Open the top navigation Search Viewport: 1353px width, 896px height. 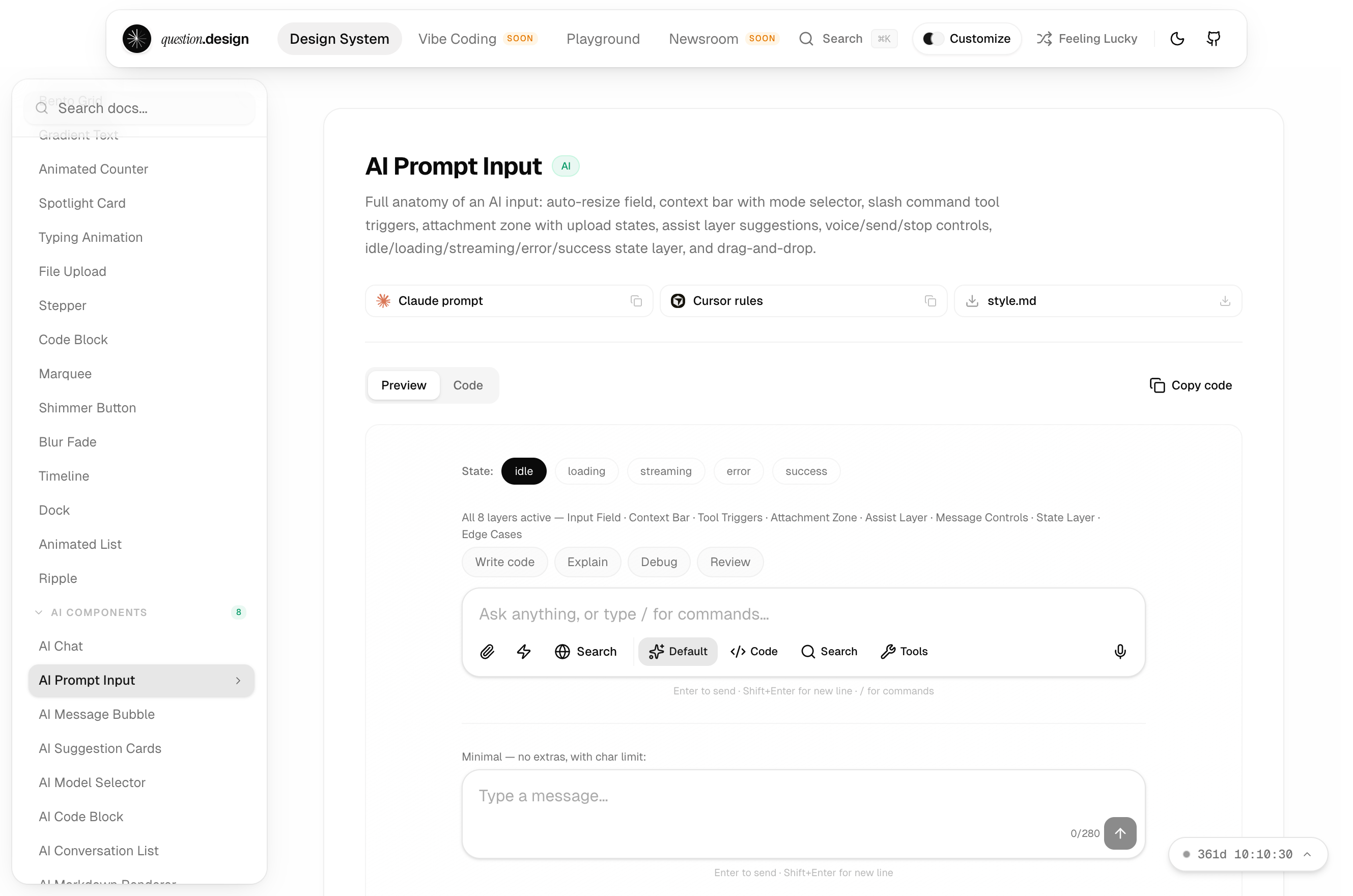coord(848,39)
